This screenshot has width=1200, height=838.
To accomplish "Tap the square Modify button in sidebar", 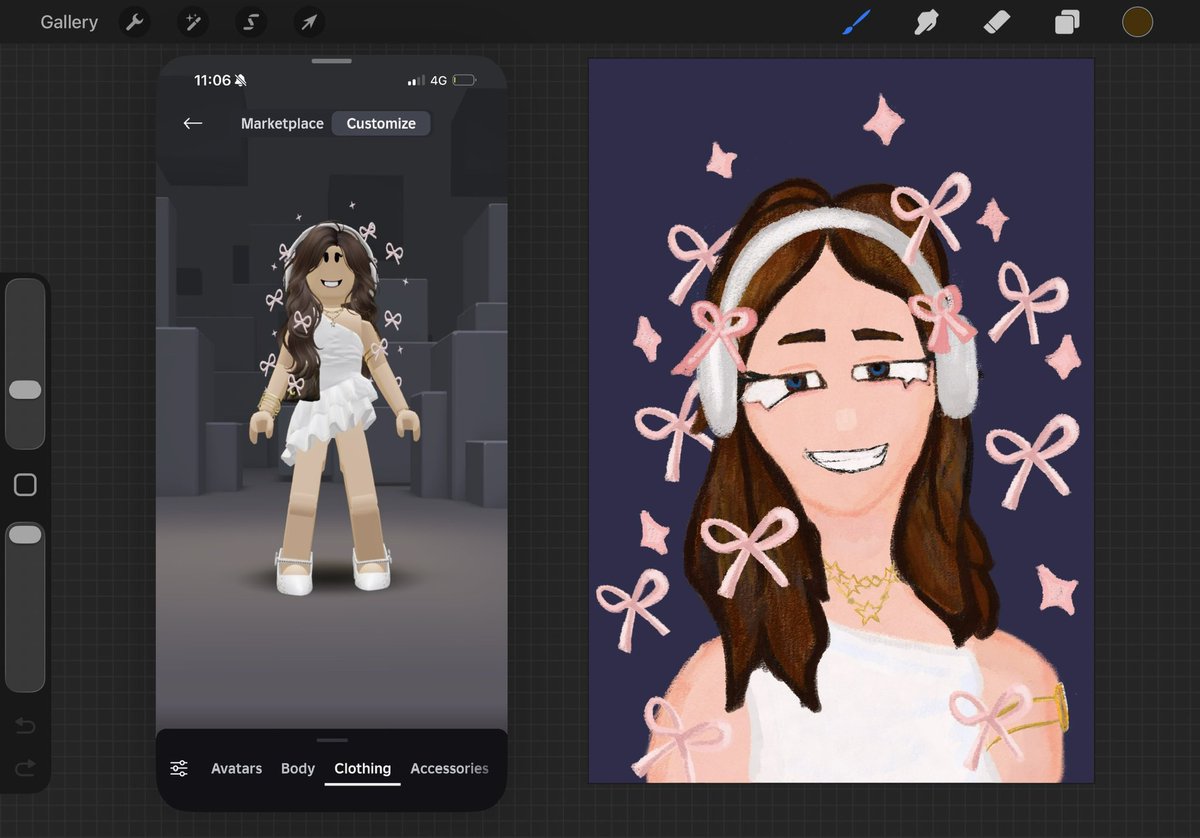I will 25,485.
